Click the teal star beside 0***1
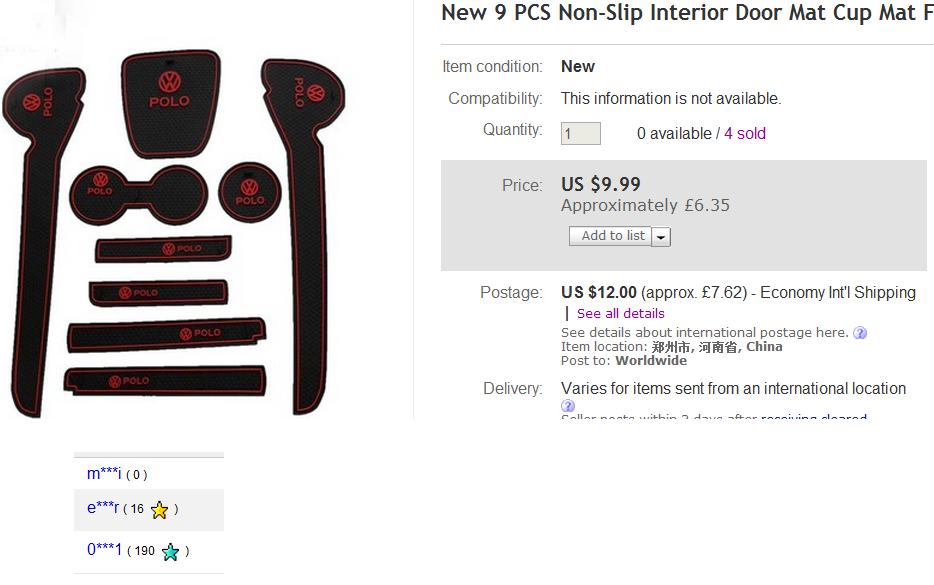The width and height of the screenshot is (934, 585). pyautogui.click(x=171, y=551)
